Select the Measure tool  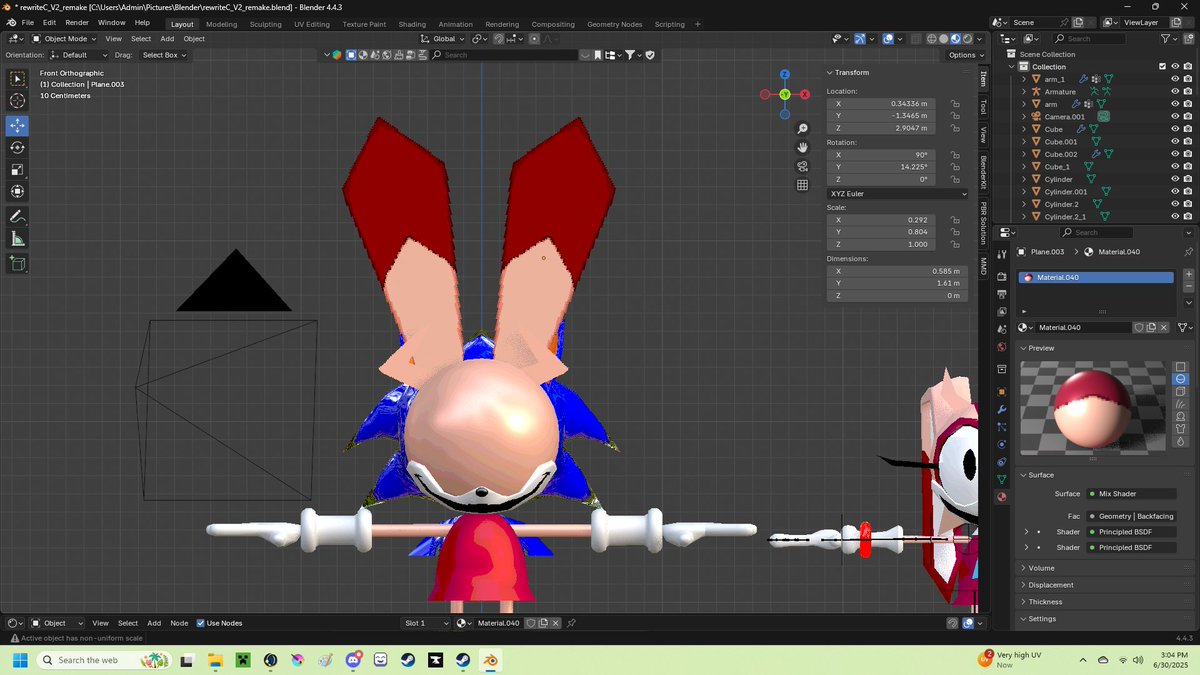pos(18,239)
